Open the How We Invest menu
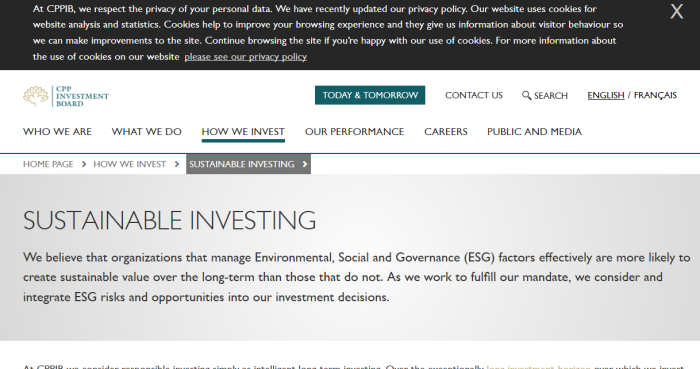 tap(243, 132)
